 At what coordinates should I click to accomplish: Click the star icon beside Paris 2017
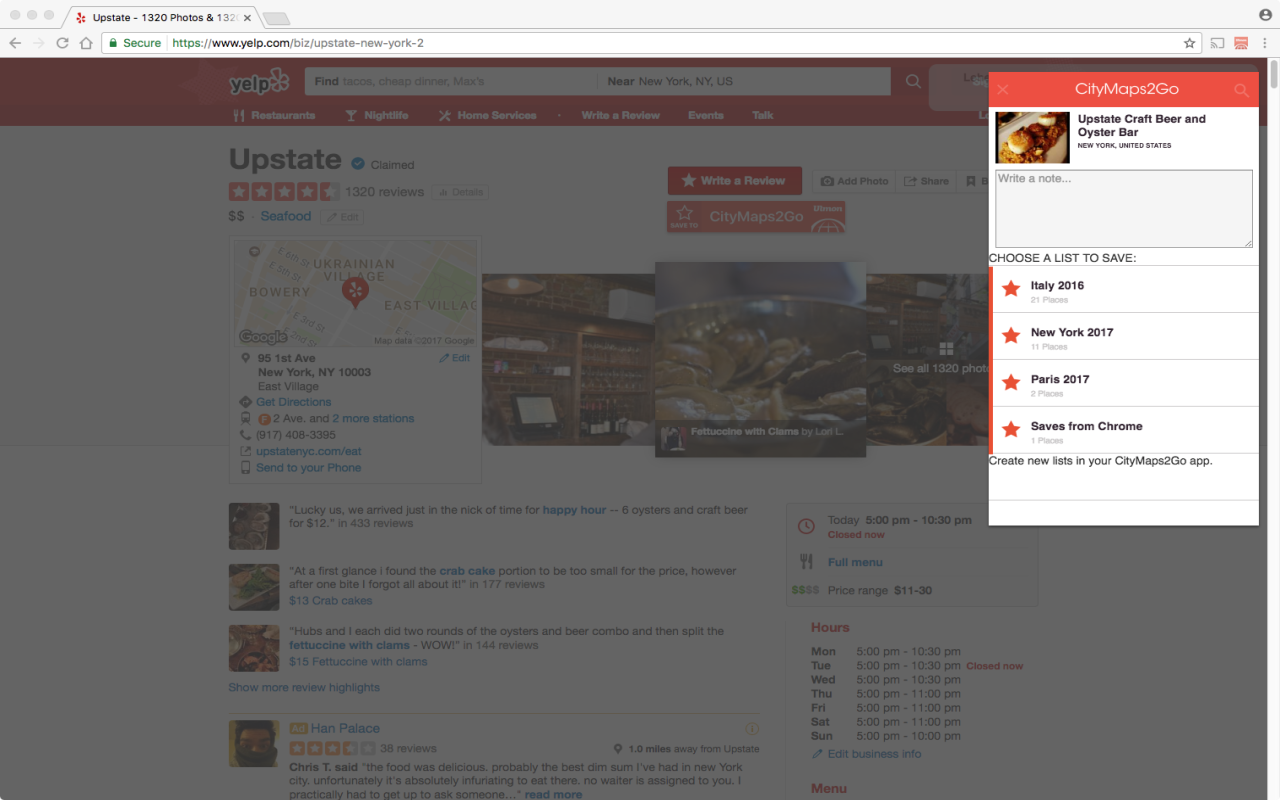click(1011, 383)
